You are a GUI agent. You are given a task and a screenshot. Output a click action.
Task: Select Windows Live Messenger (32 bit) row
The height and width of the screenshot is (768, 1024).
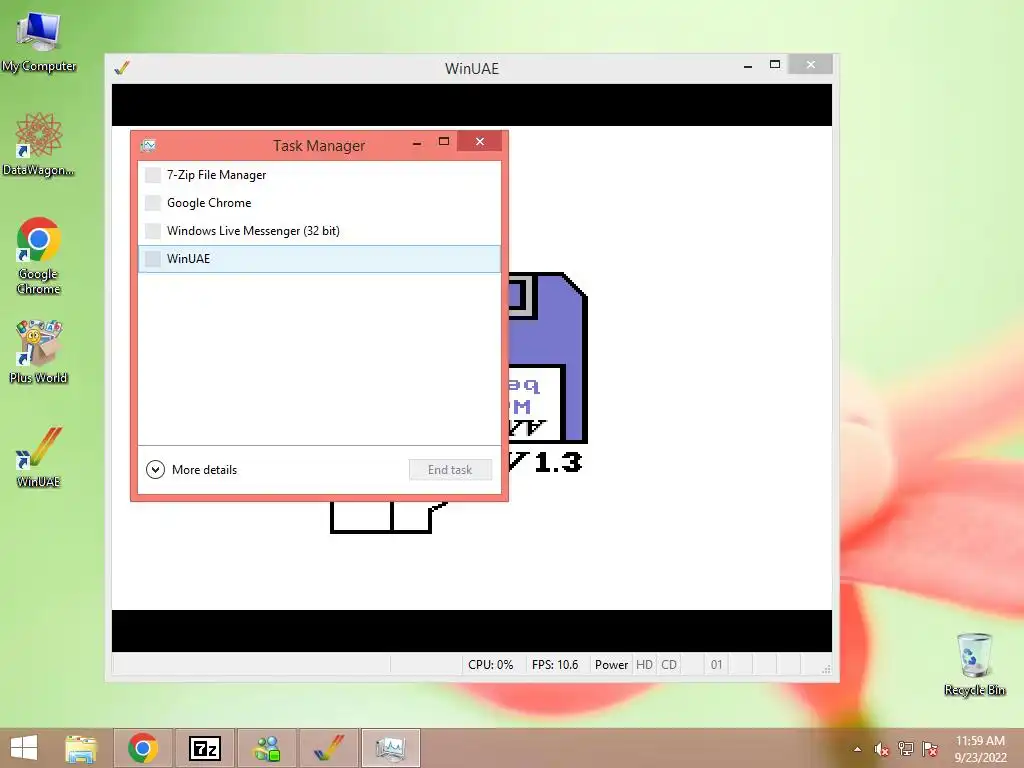tap(319, 231)
